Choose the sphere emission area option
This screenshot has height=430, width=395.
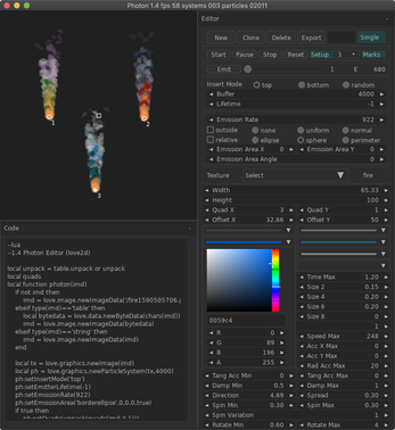point(301,140)
